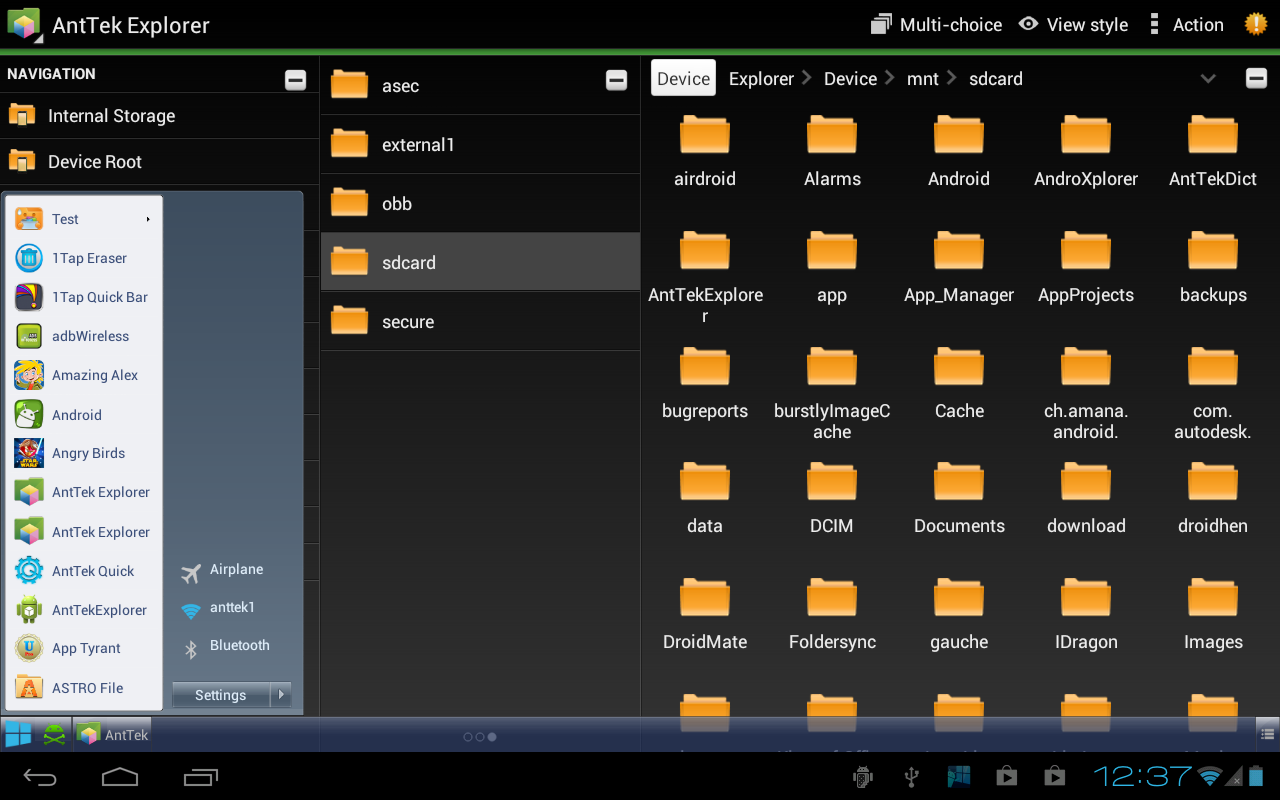The image size is (1280, 800).
Task: Open the Documents folder
Action: pos(959,497)
